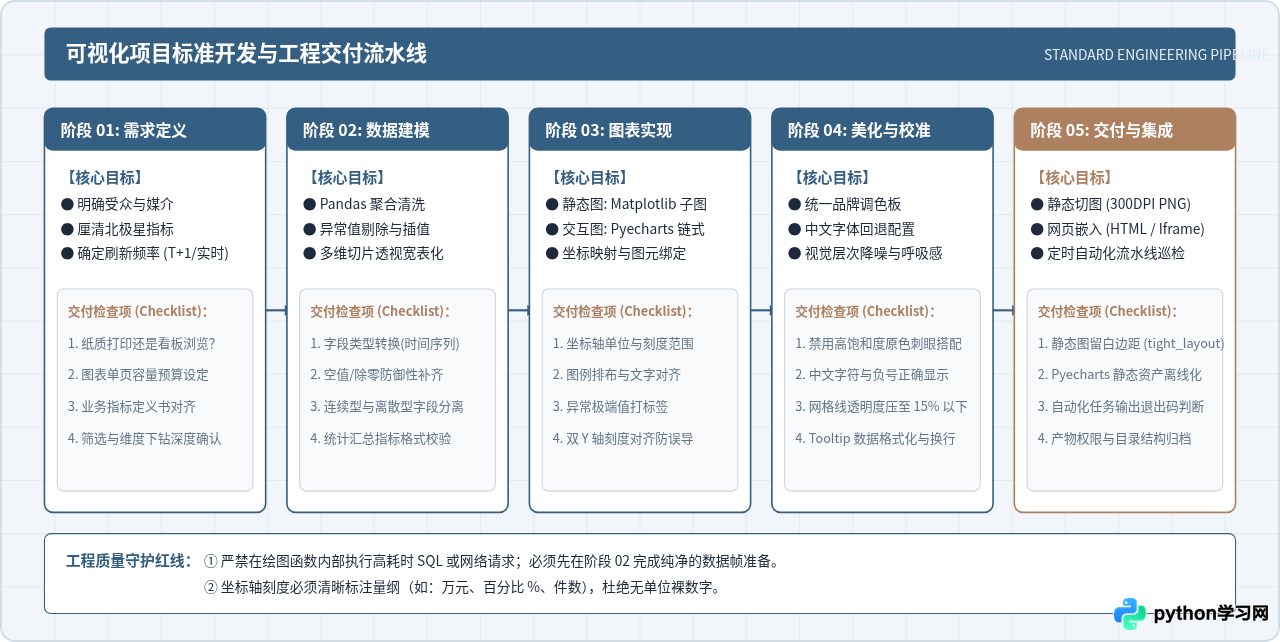
Task: Click 【核心目标】 under 阶段 05
Action: click(x=1073, y=178)
